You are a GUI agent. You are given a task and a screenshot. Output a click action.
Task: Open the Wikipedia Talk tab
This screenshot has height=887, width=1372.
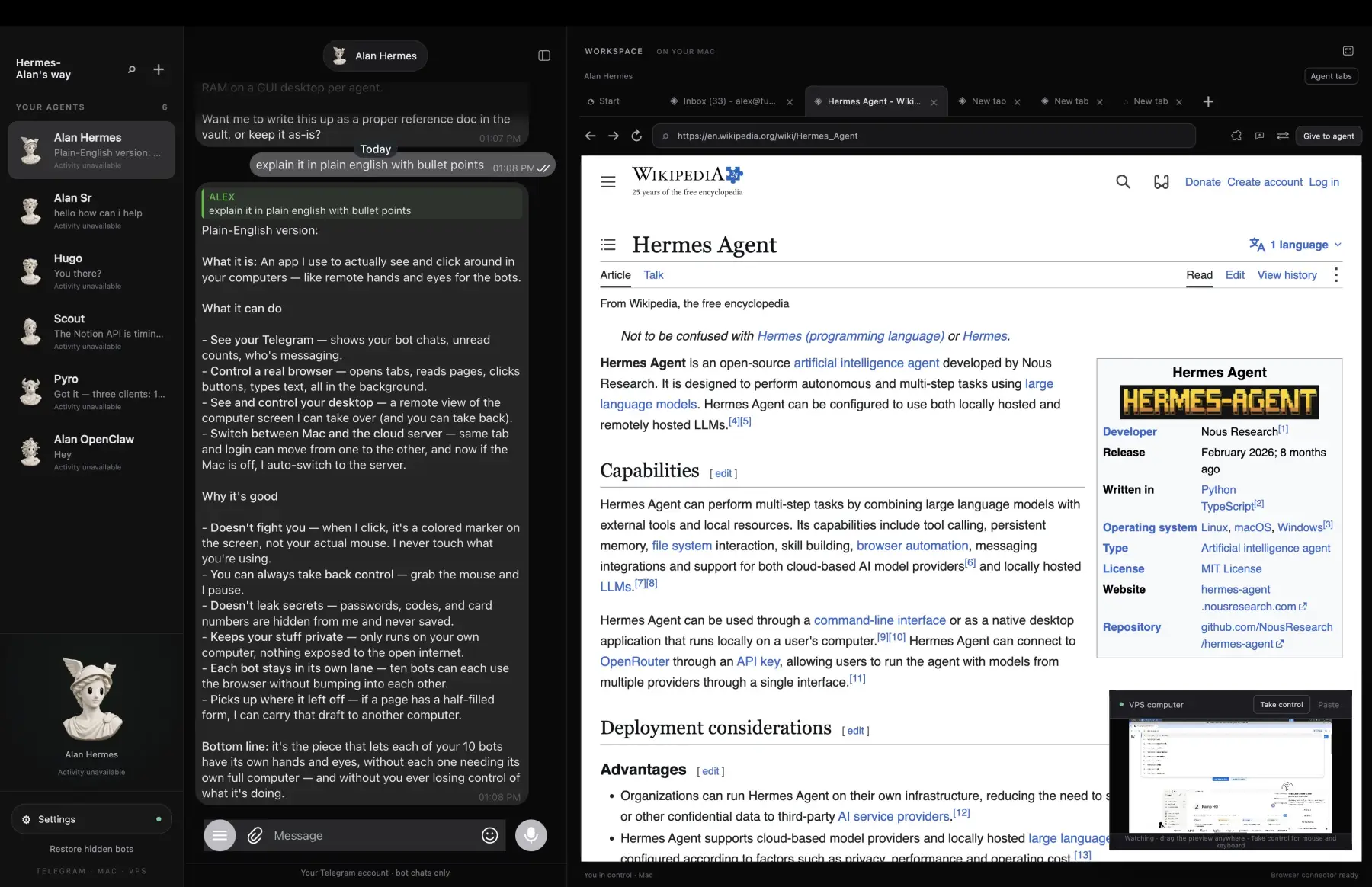[x=653, y=275]
